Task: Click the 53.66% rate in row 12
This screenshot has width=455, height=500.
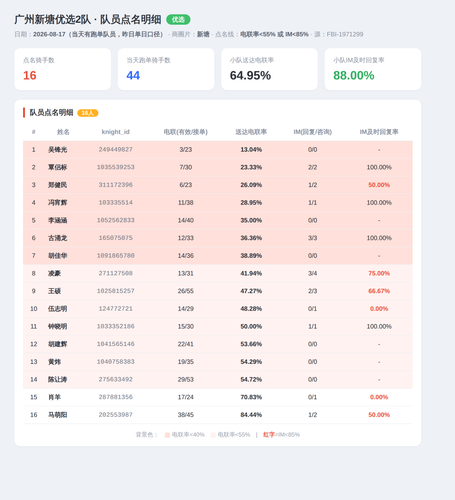Action: 251,344
